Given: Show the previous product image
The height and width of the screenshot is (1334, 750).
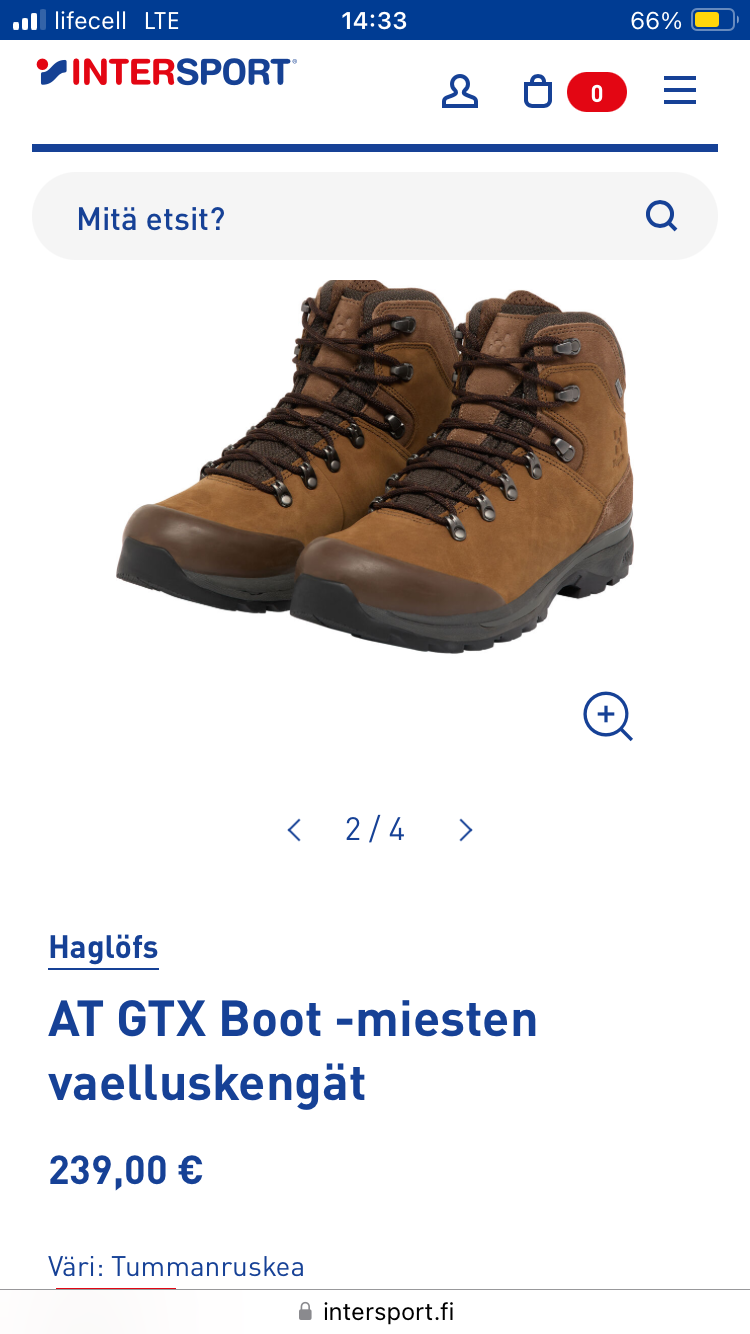Looking at the screenshot, I should click(294, 830).
